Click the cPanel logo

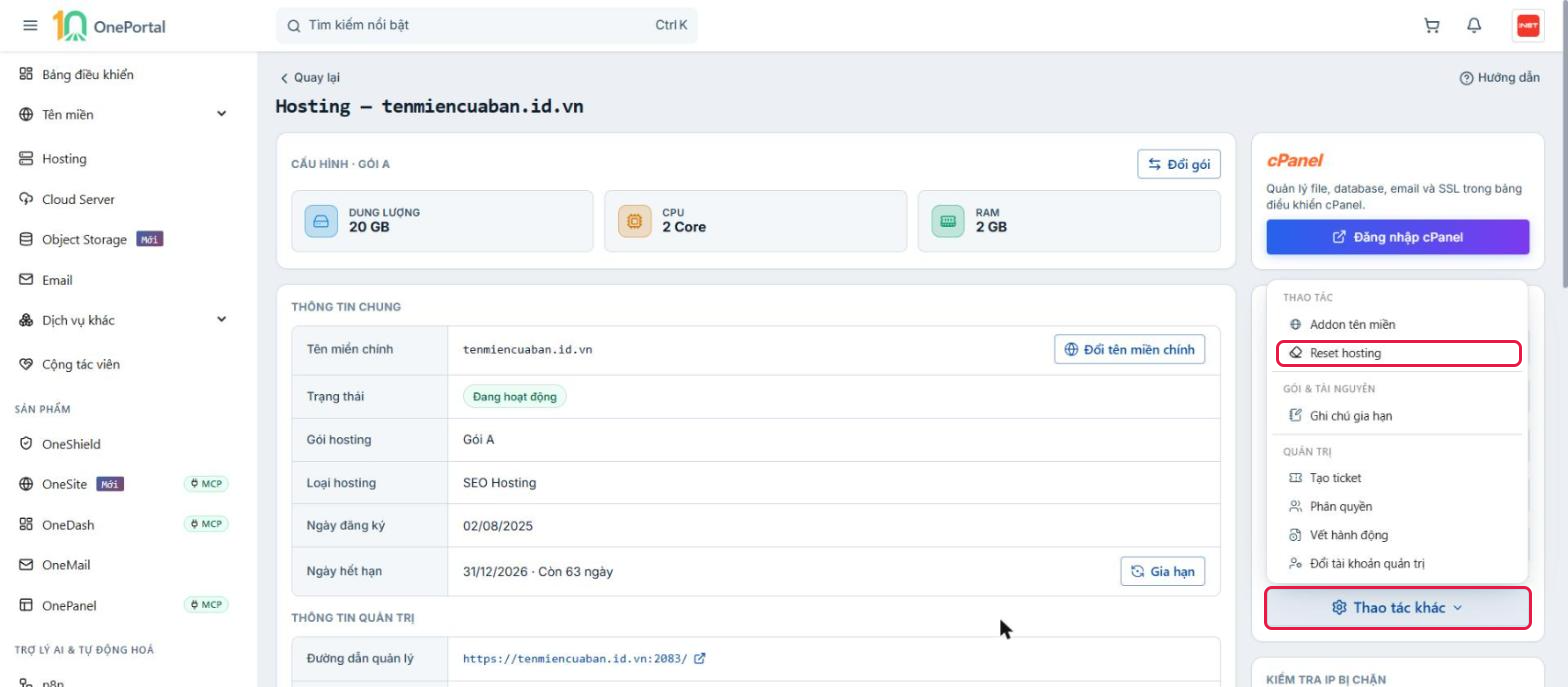tap(1294, 161)
